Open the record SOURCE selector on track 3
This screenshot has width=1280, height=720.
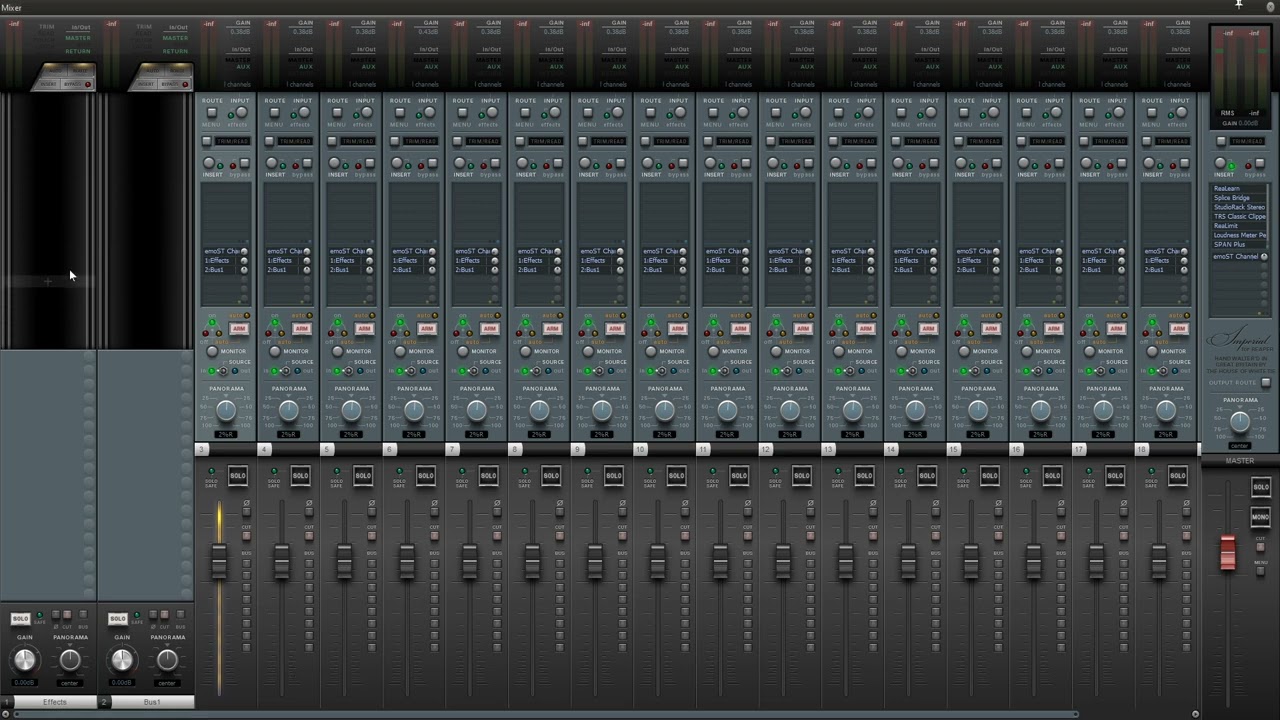[x=223, y=371]
